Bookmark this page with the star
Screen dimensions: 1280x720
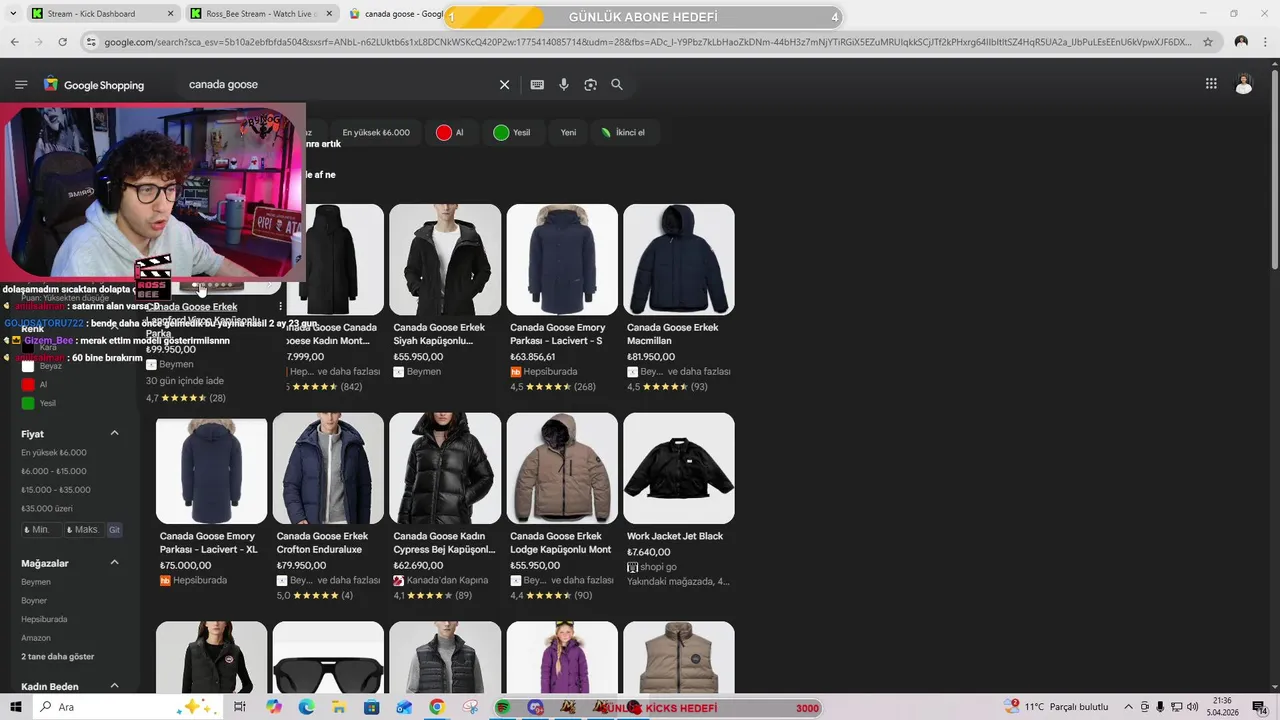coord(1208,42)
